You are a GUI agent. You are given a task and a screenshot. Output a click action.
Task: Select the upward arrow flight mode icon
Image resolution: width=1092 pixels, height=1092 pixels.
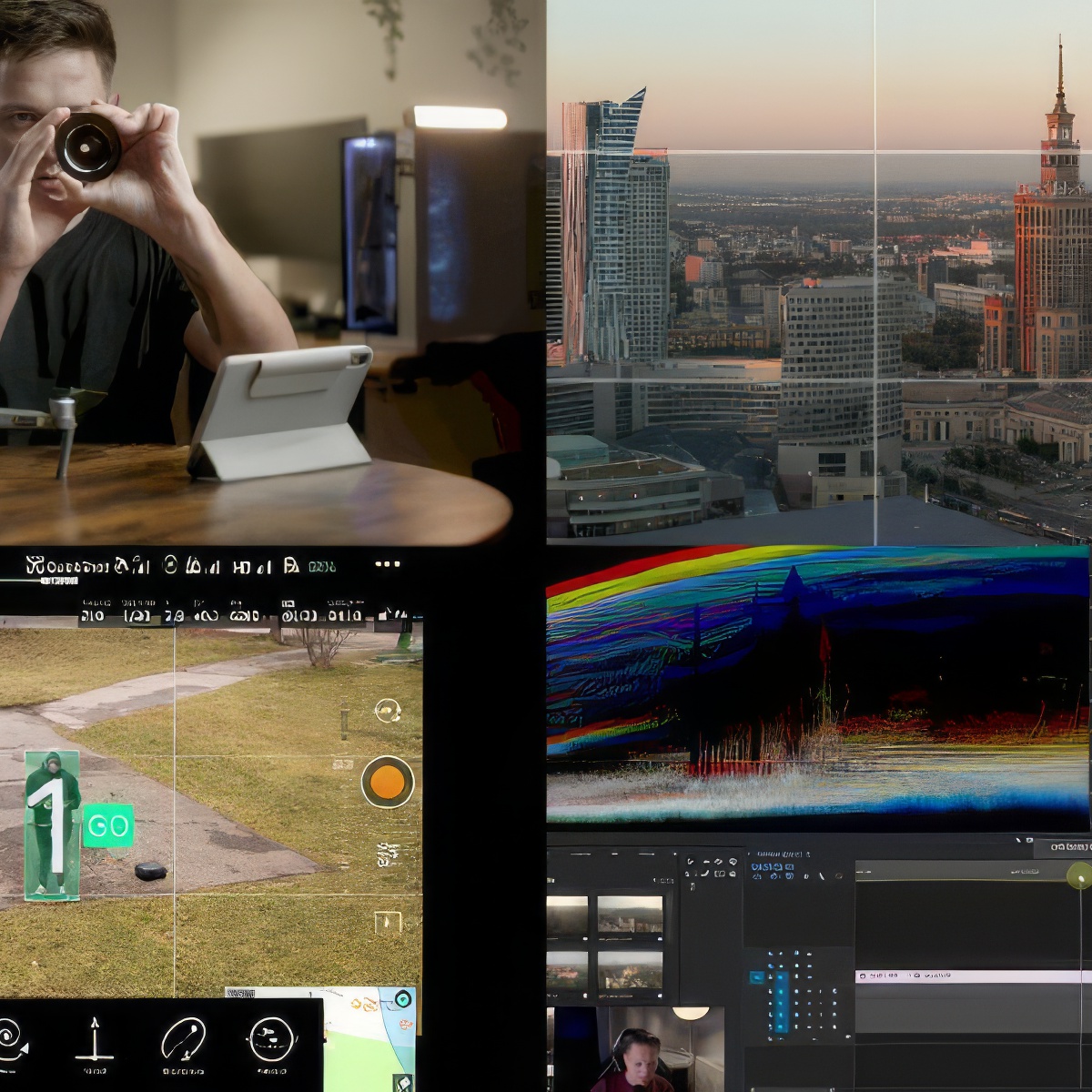click(x=94, y=1039)
